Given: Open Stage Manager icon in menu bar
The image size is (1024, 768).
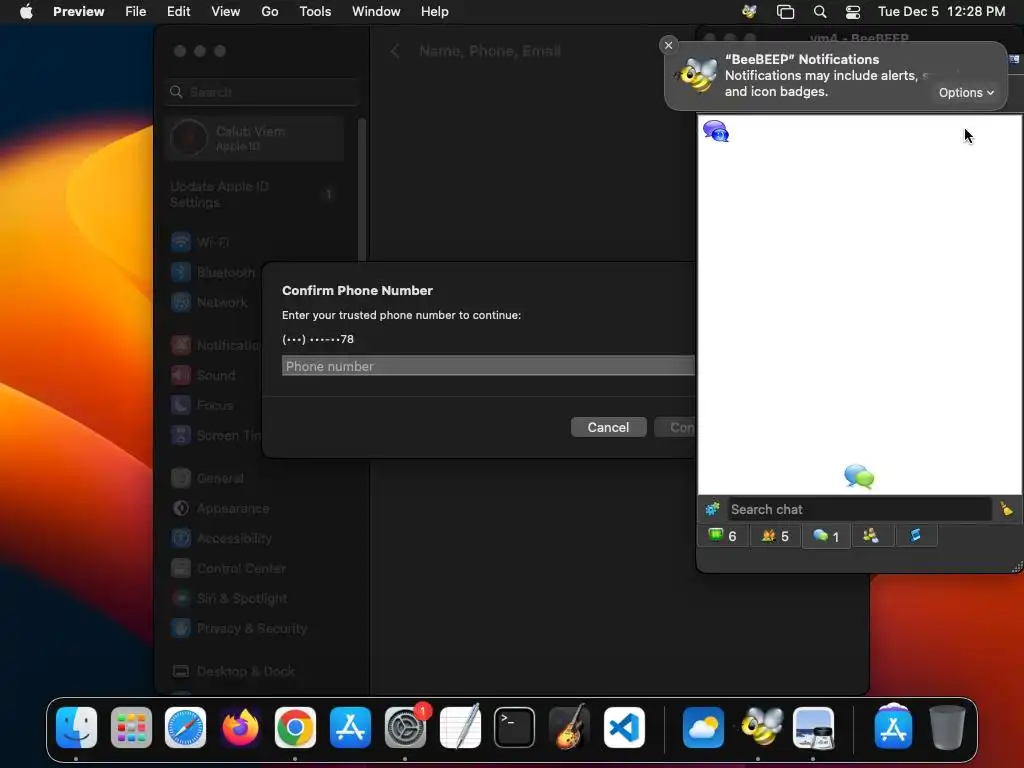Looking at the screenshot, I should tap(786, 12).
